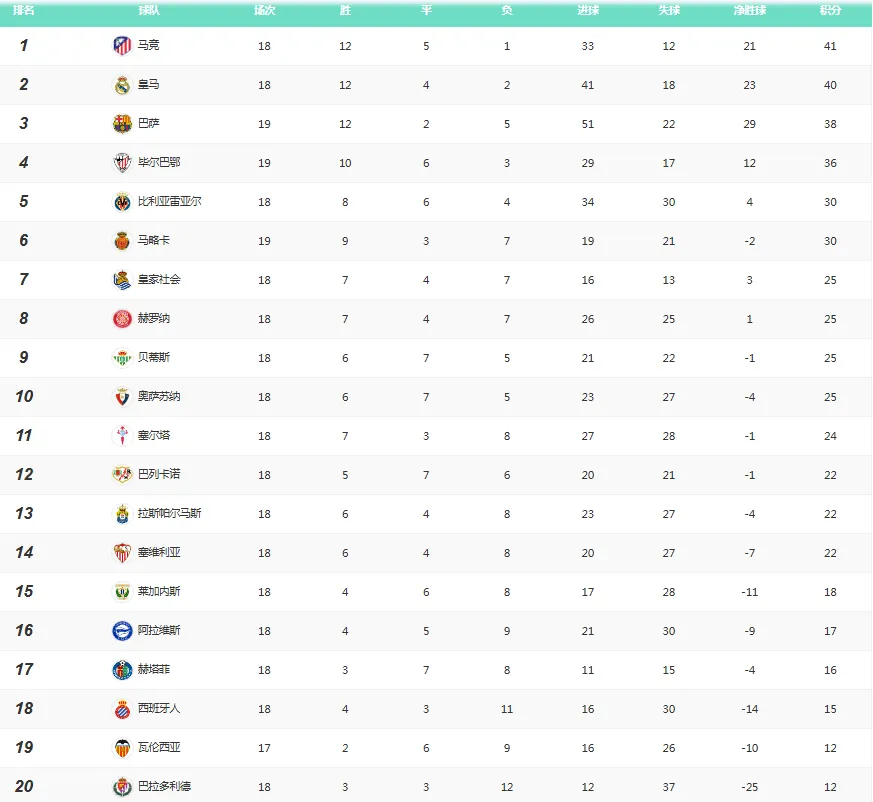The image size is (873, 802).
Task: Click the Valencia bat crest icon
Action: [122, 747]
